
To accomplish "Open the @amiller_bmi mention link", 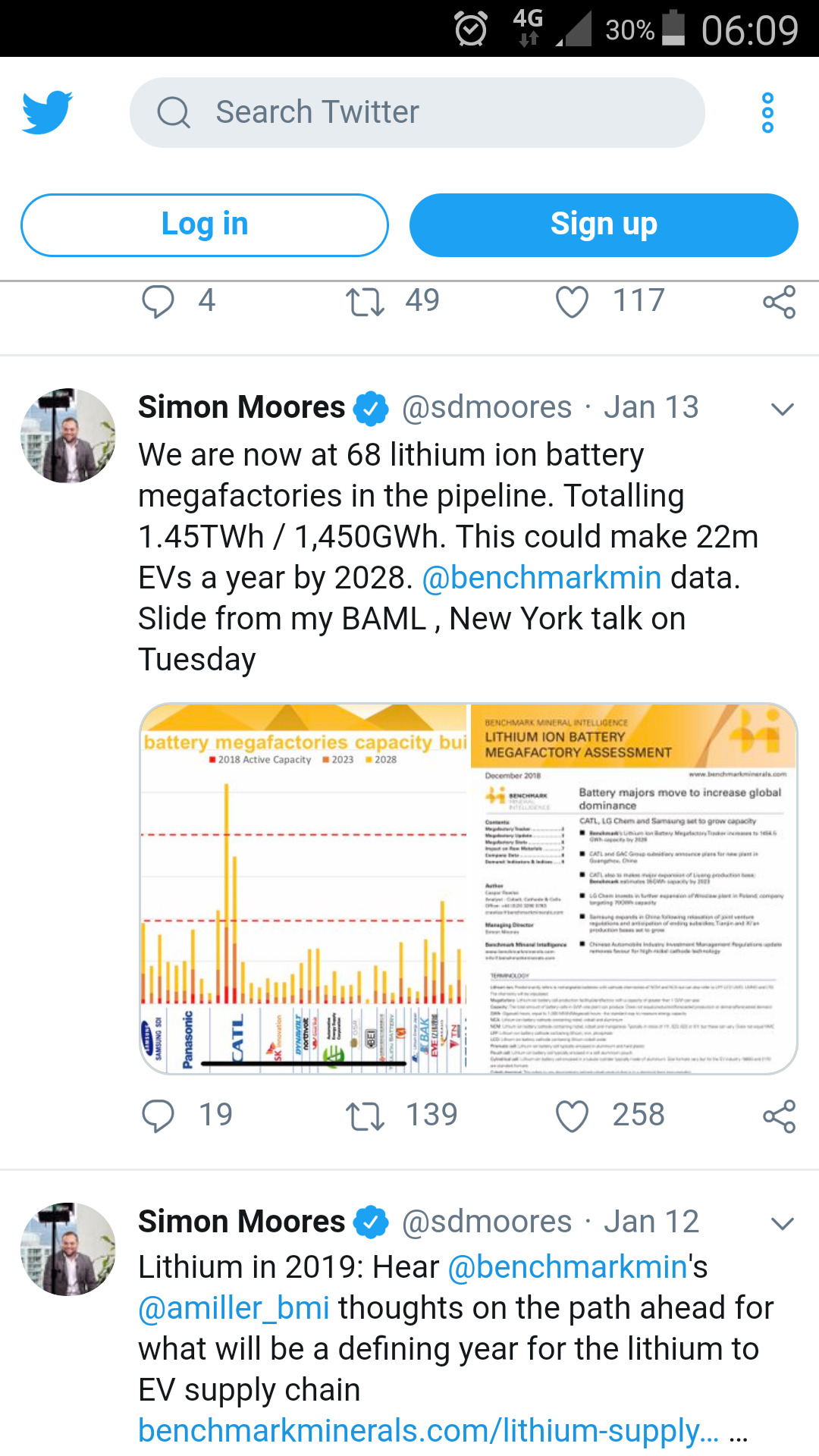I will [x=234, y=1308].
